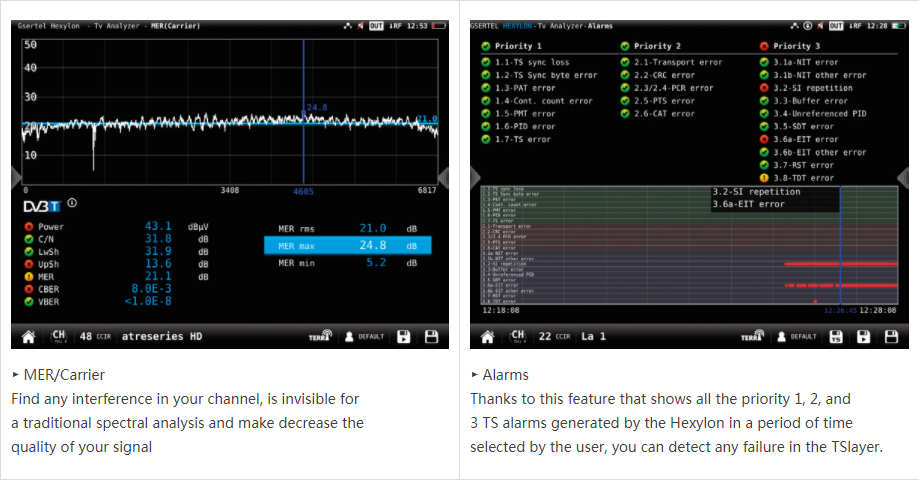Expand left side panel arrow on MER screen
This screenshot has width=919, height=480.
[16, 177]
